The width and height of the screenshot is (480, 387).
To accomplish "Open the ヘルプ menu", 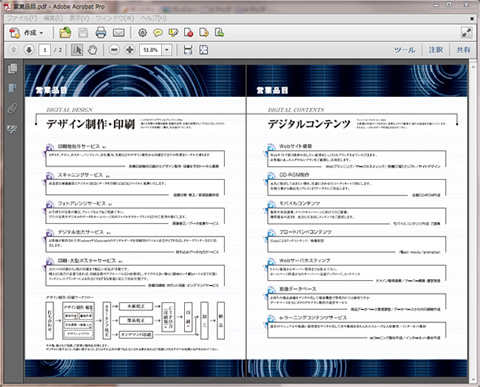I will [x=153, y=18].
